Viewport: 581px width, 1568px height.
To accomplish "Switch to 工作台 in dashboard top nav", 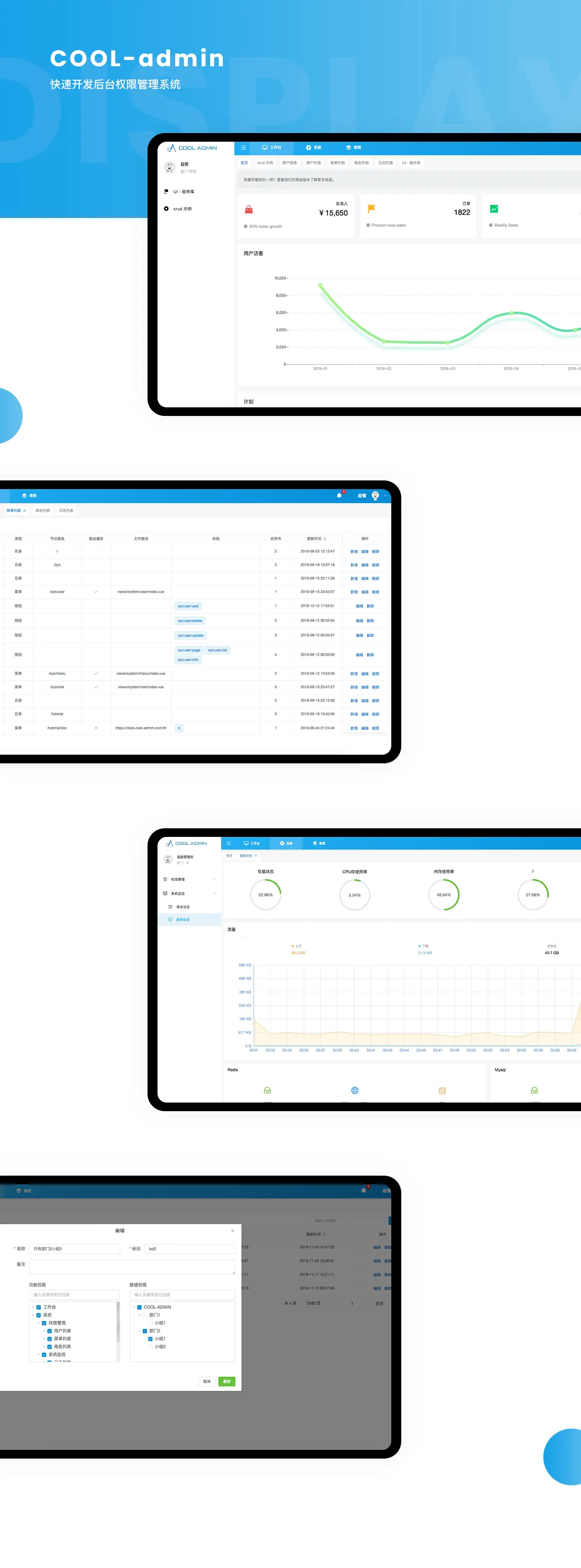I will [x=271, y=147].
